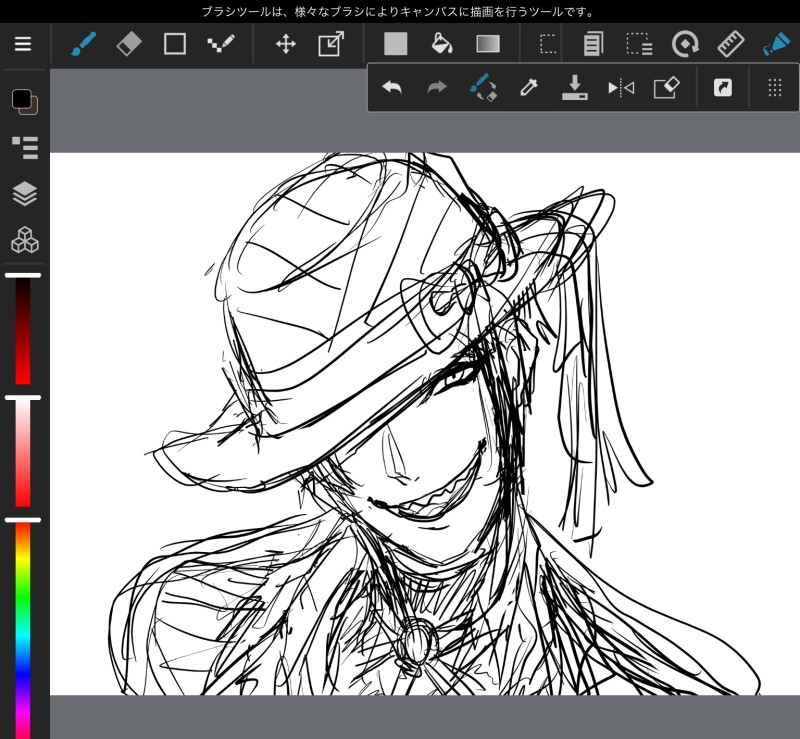Select the Gradient tool

pos(487,44)
